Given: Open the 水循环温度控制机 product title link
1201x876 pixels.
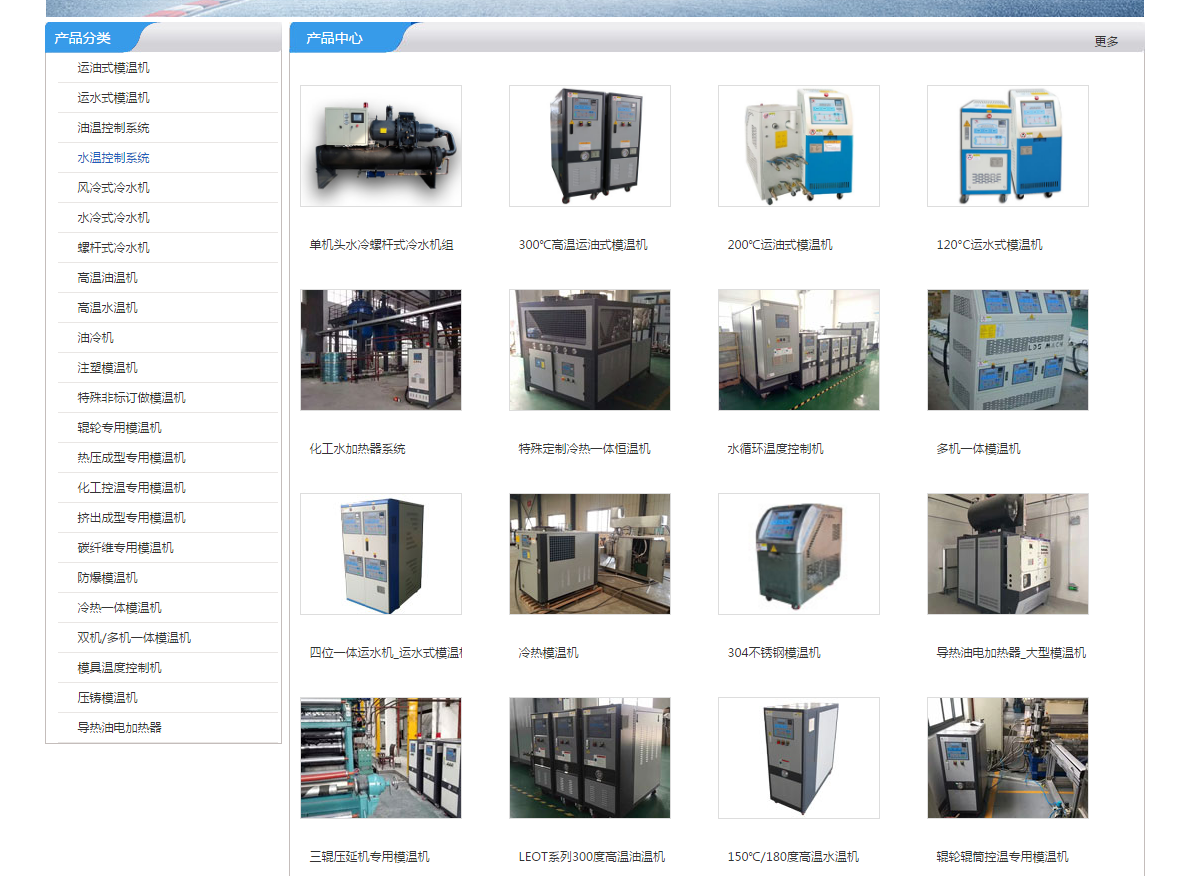Looking at the screenshot, I should (775, 449).
